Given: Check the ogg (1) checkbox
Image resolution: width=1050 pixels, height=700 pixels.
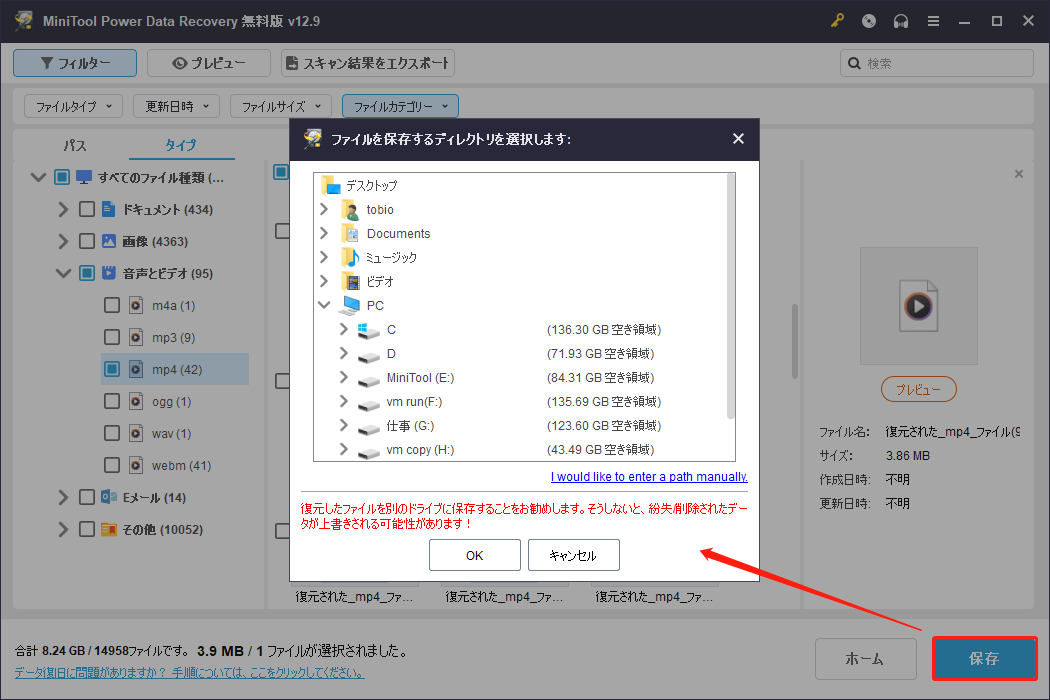Looking at the screenshot, I should coord(112,401).
